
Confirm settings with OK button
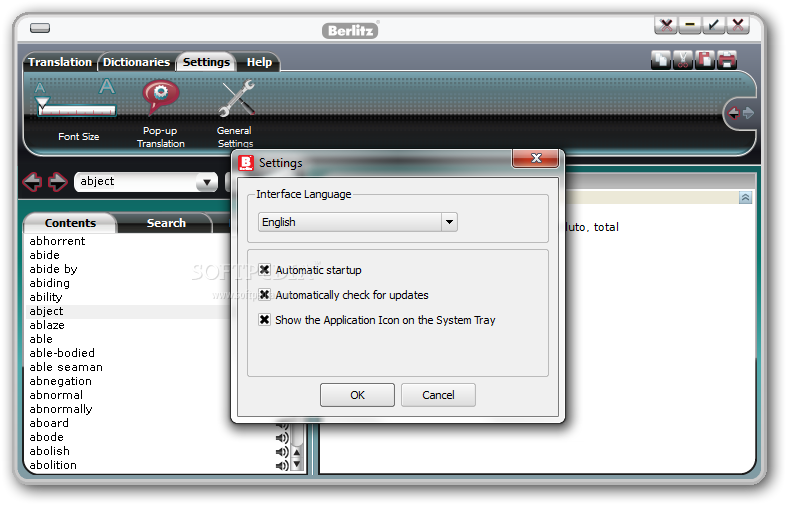pos(357,395)
